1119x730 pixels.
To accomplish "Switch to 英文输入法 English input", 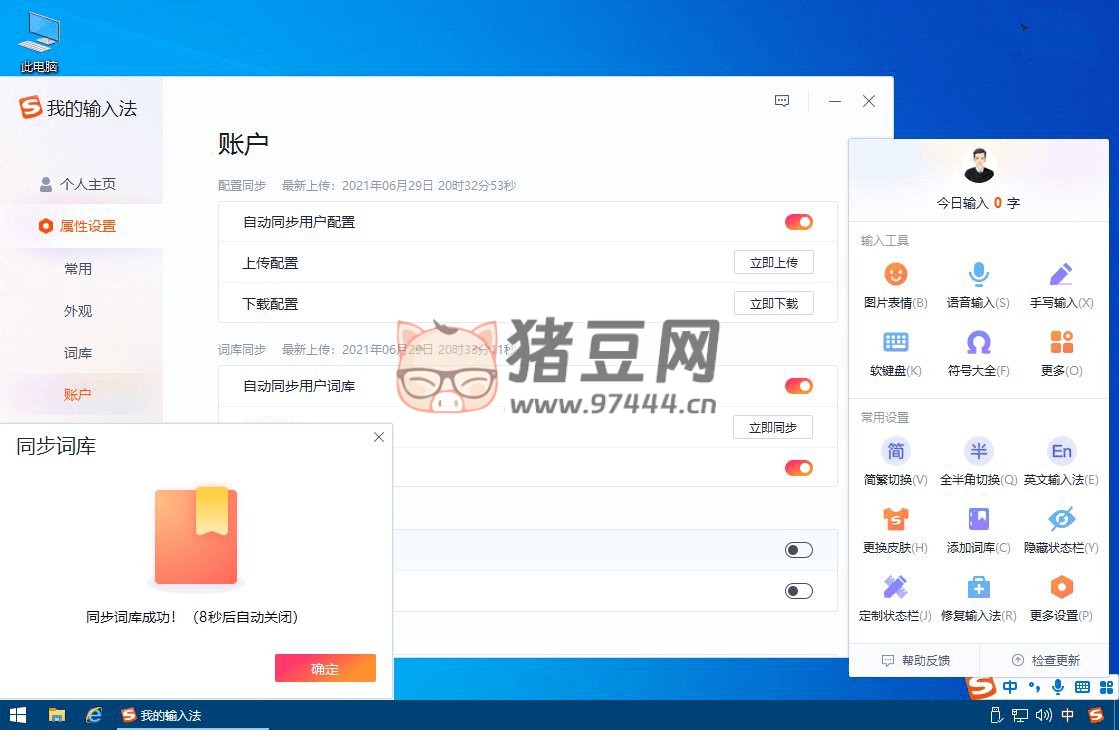I will pyautogui.click(x=1061, y=462).
